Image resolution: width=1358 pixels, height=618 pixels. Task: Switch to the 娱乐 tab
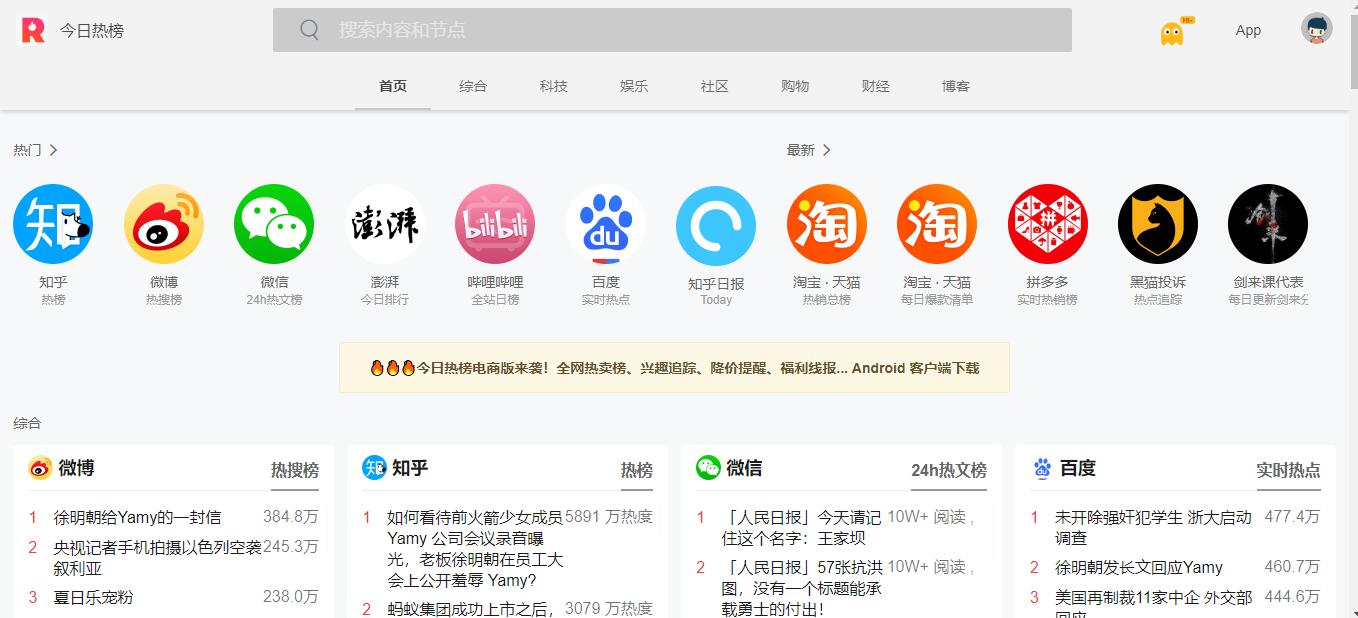tap(634, 86)
